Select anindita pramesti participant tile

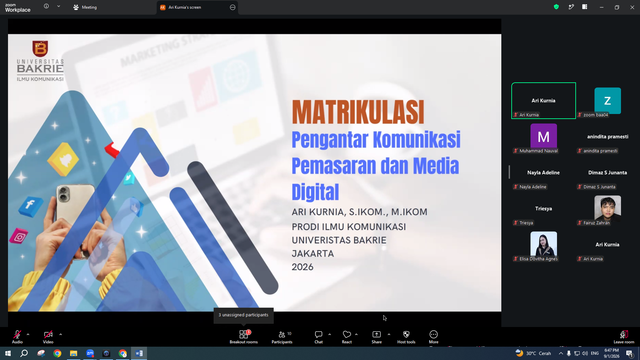pos(607,136)
